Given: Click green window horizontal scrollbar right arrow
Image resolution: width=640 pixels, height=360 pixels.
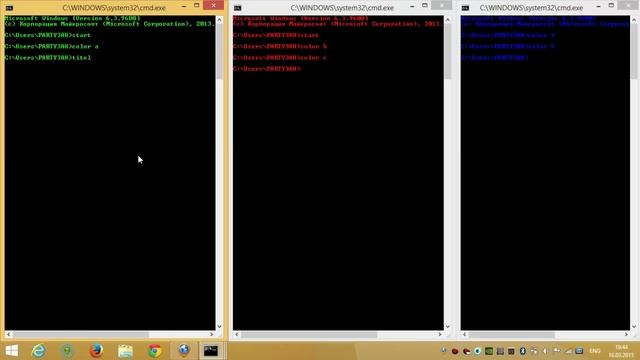Looking at the screenshot, I should coord(212,334).
